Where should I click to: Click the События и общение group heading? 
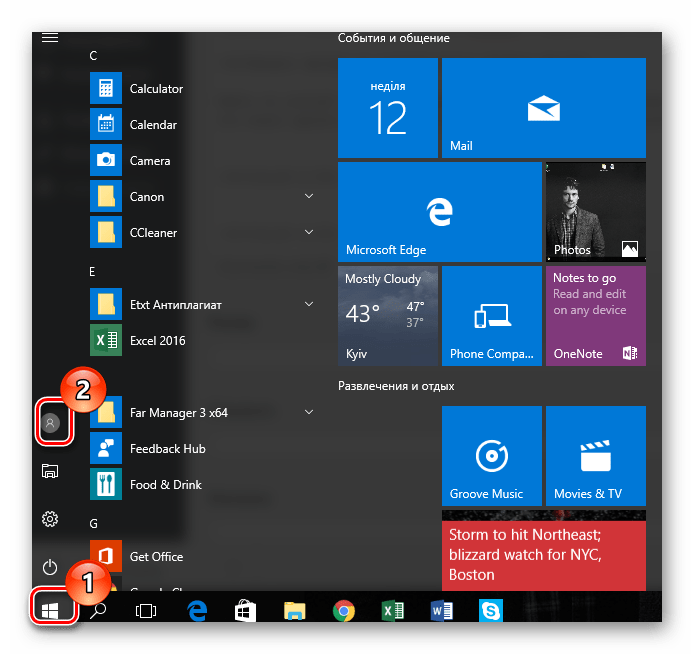pos(393,38)
